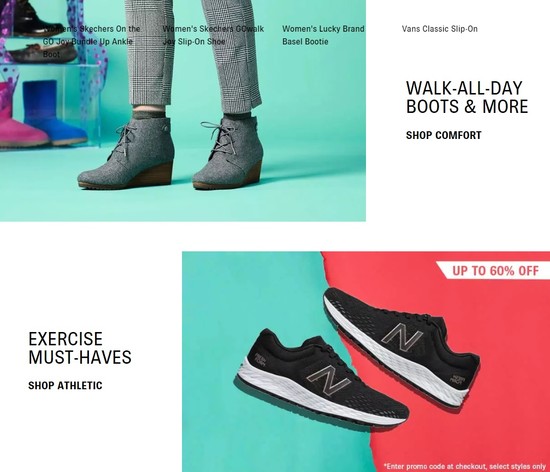Click the promo code disclaimer text
This screenshot has width=550, height=472.
465,466
